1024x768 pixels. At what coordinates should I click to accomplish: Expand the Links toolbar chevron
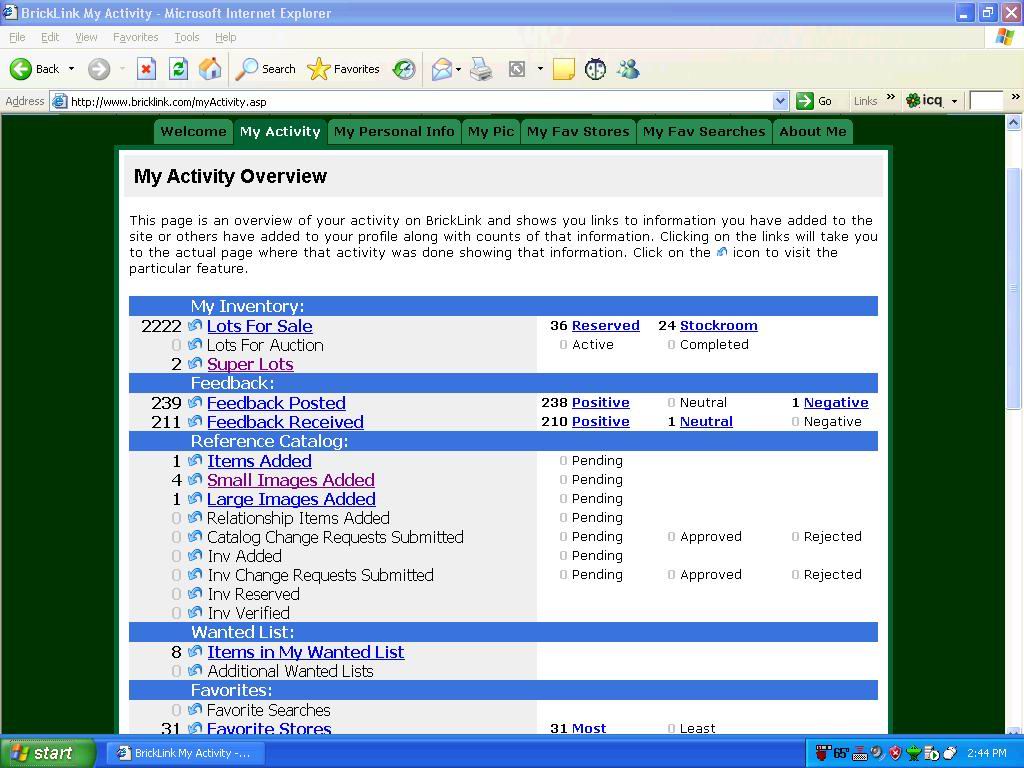(x=891, y=97)
